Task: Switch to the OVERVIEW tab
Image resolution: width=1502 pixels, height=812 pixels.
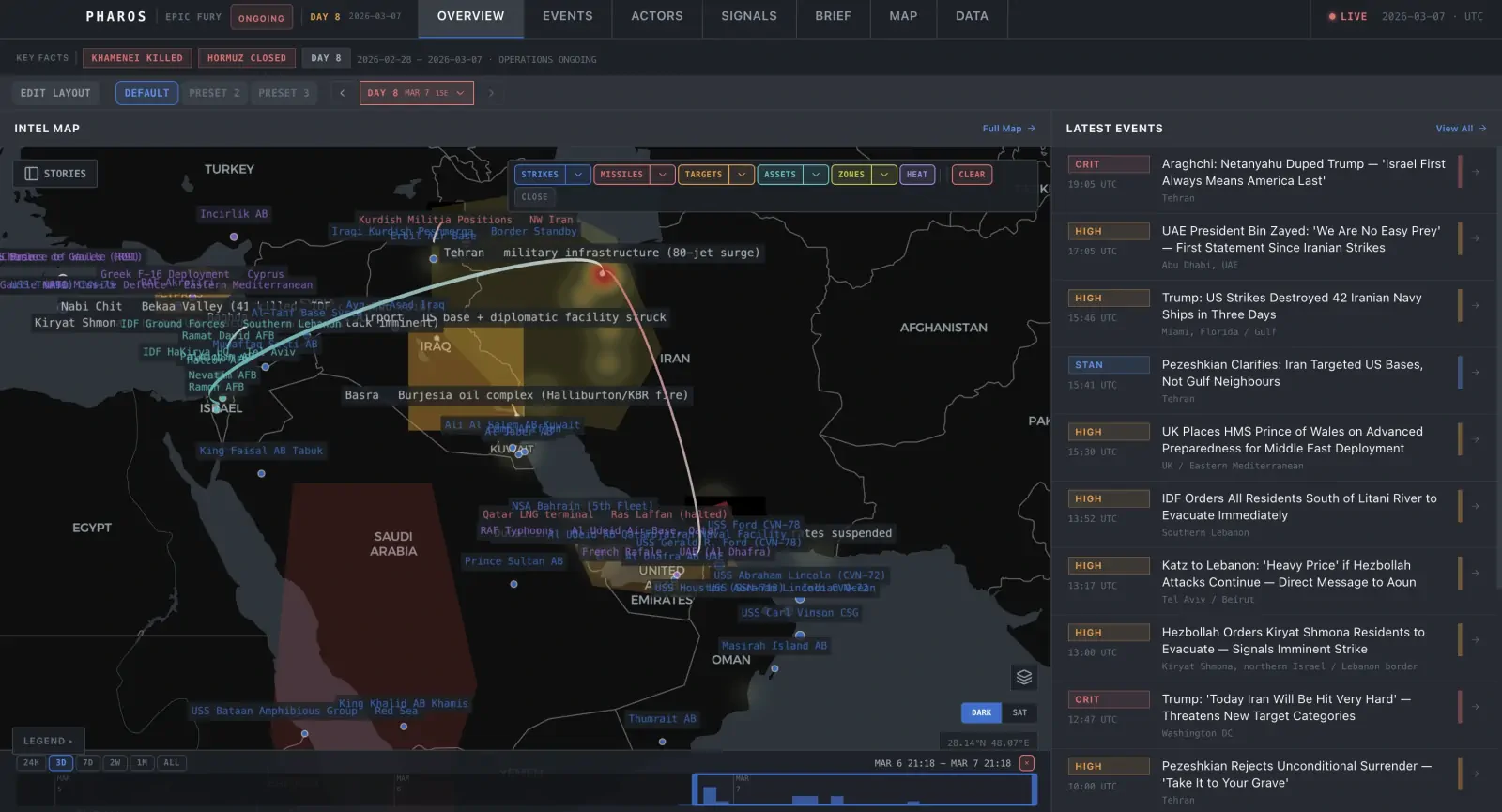Action: [470, 17]
